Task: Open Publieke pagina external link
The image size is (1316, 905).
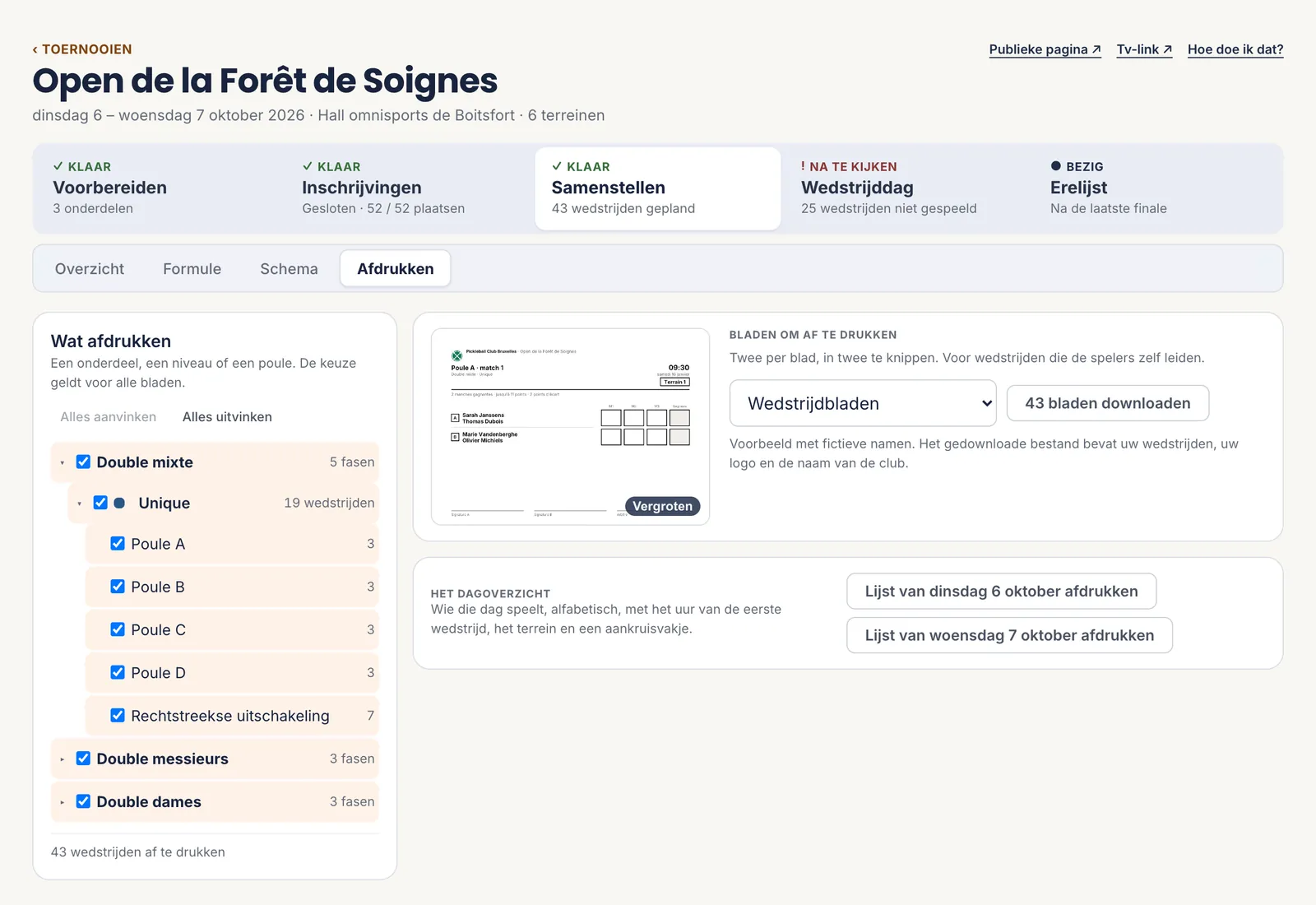Action: click(x=1045, y=49)
